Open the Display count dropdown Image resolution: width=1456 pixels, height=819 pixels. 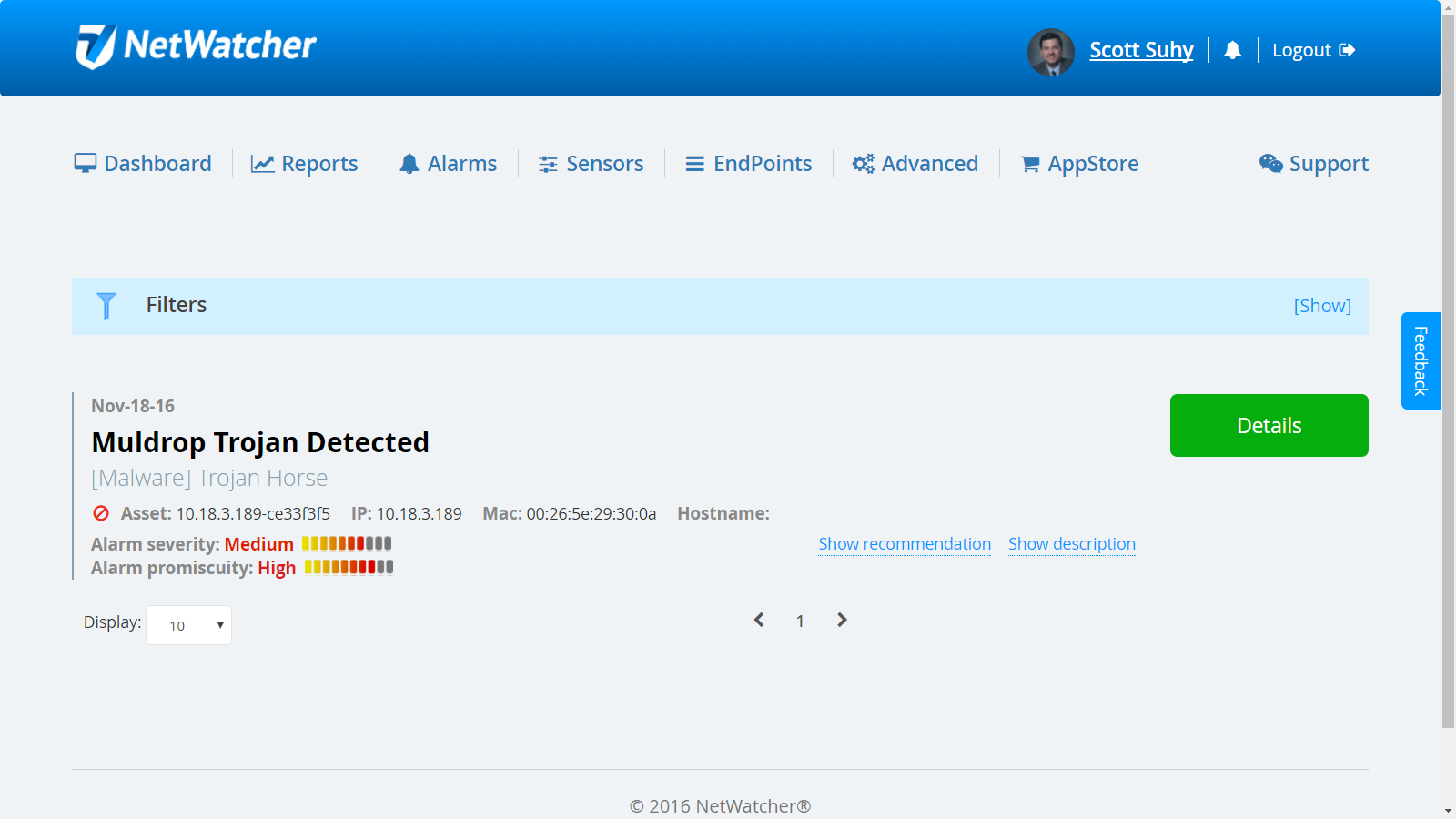pos(188,625)
